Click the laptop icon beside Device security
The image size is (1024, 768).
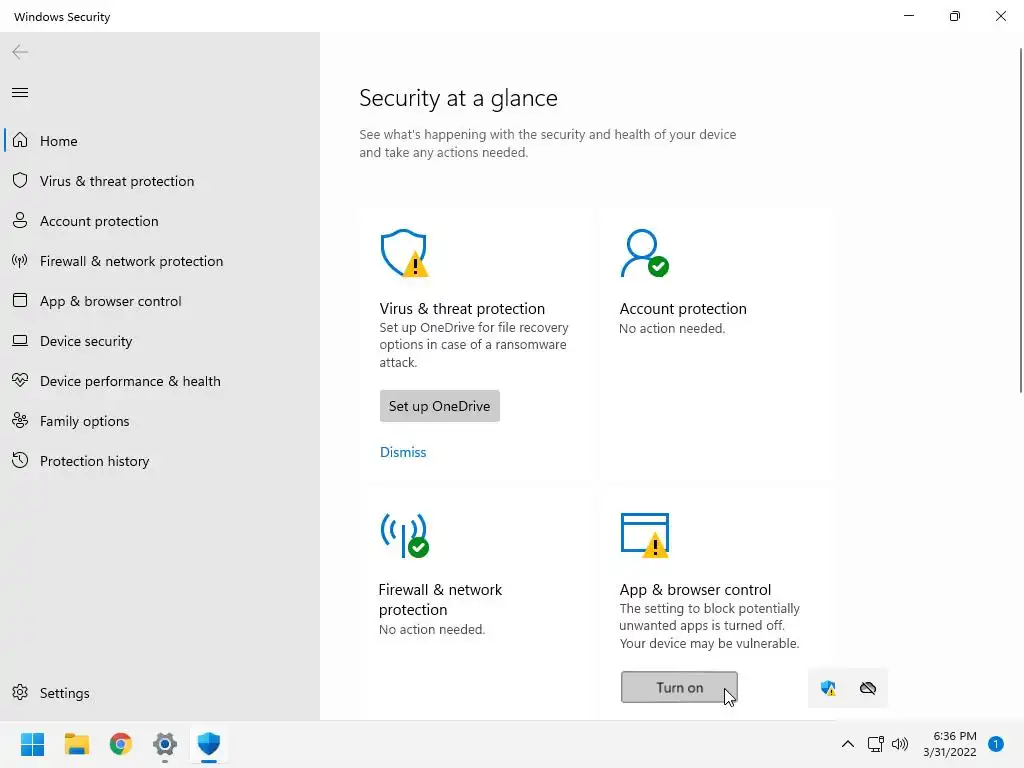click(x=20, y=340)
